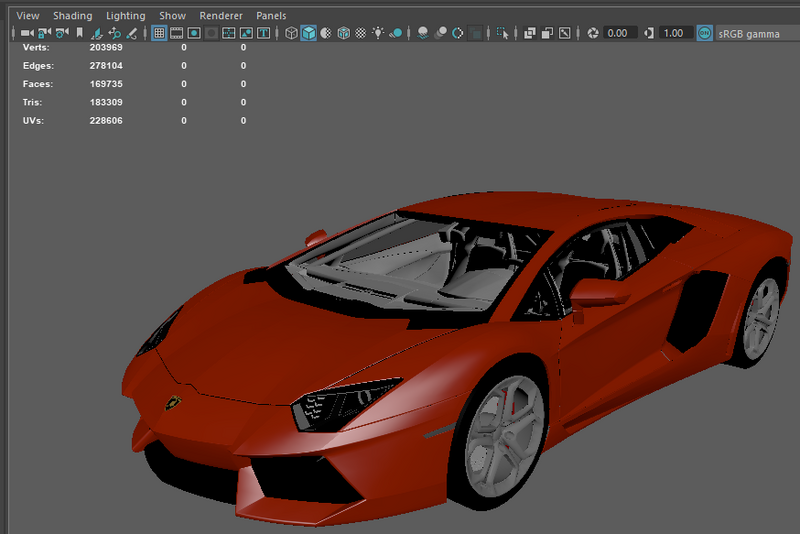Open Camera Attributes via gear camera icon
800x534 pixels.
tap(62, 33)
